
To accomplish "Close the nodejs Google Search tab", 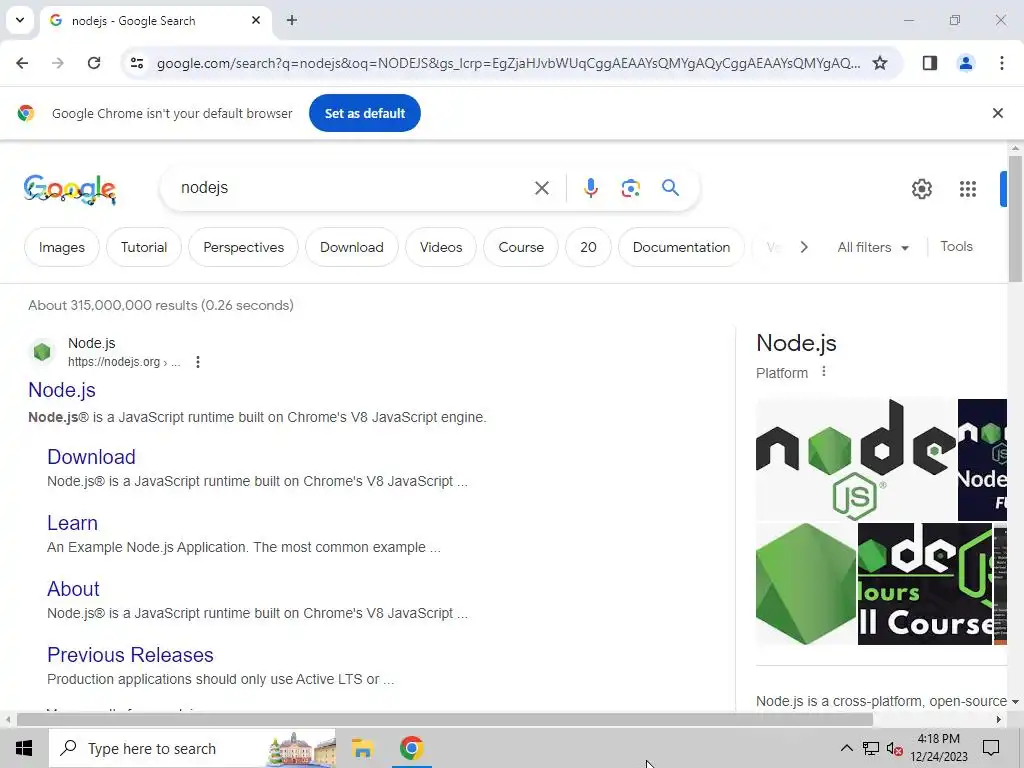I will 256,20.
